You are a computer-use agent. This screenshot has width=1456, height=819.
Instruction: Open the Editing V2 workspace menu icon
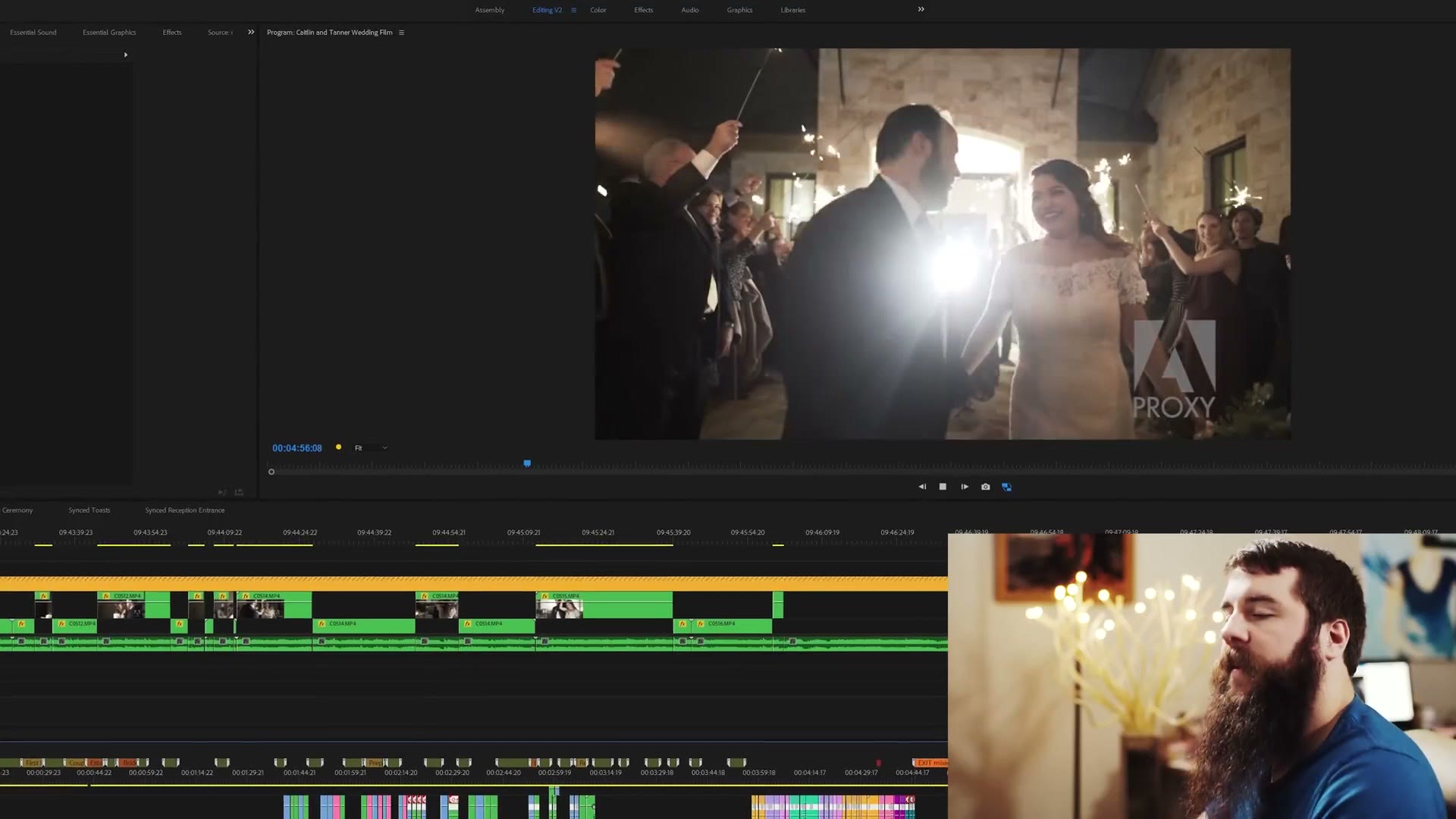pos(573,10)
